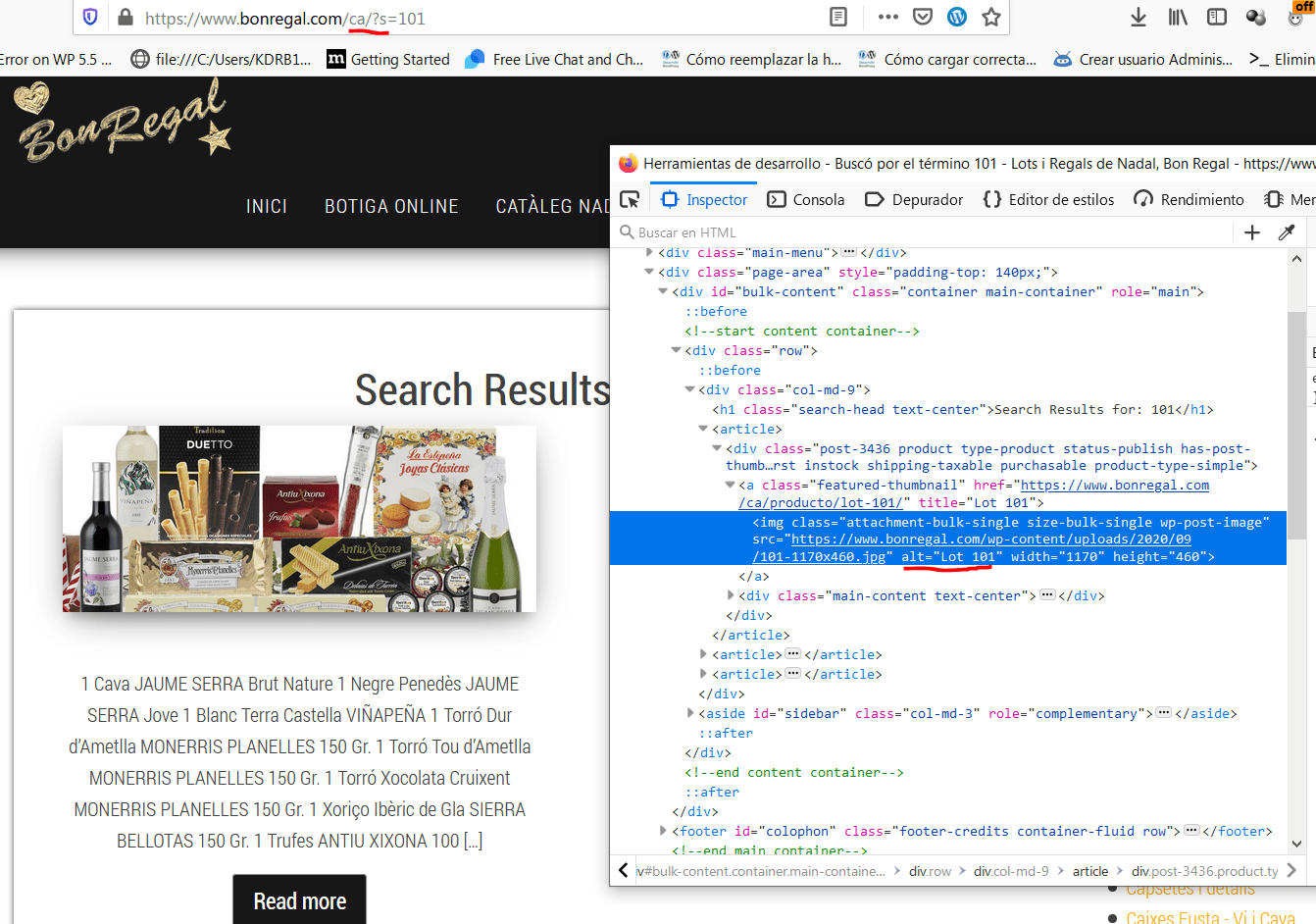
Task: Show site security padlock info
Action: coord(125,17)
